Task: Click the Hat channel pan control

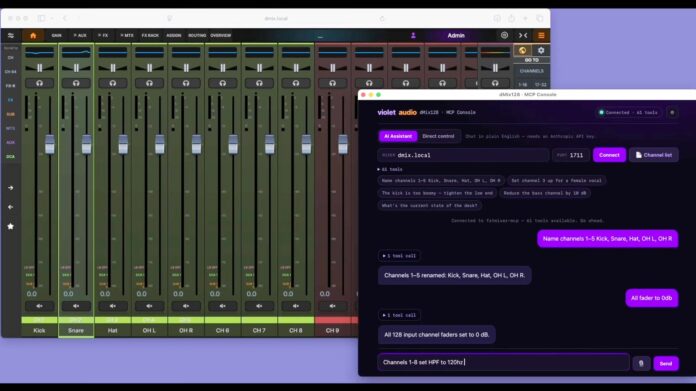Action: click(x=113, y=68)
